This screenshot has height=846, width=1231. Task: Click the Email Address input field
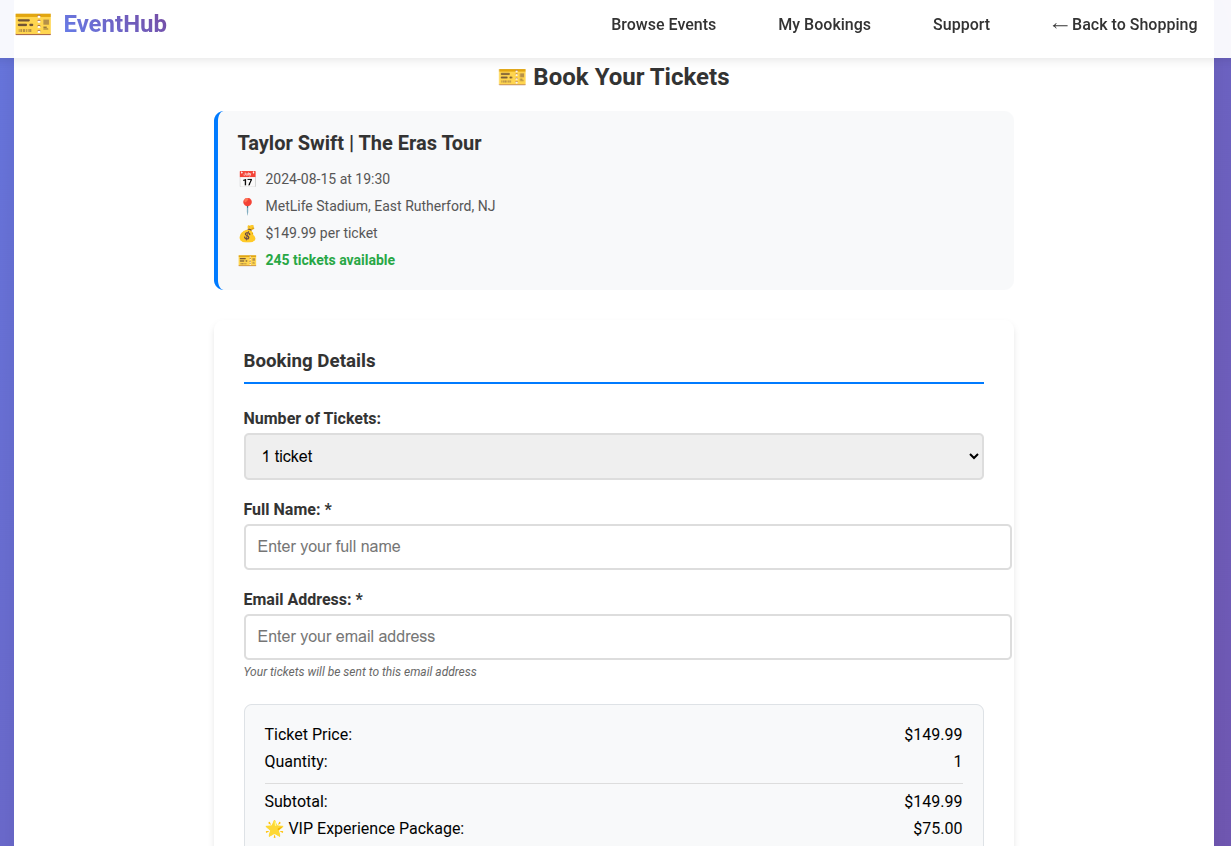(x=627, y=637)
